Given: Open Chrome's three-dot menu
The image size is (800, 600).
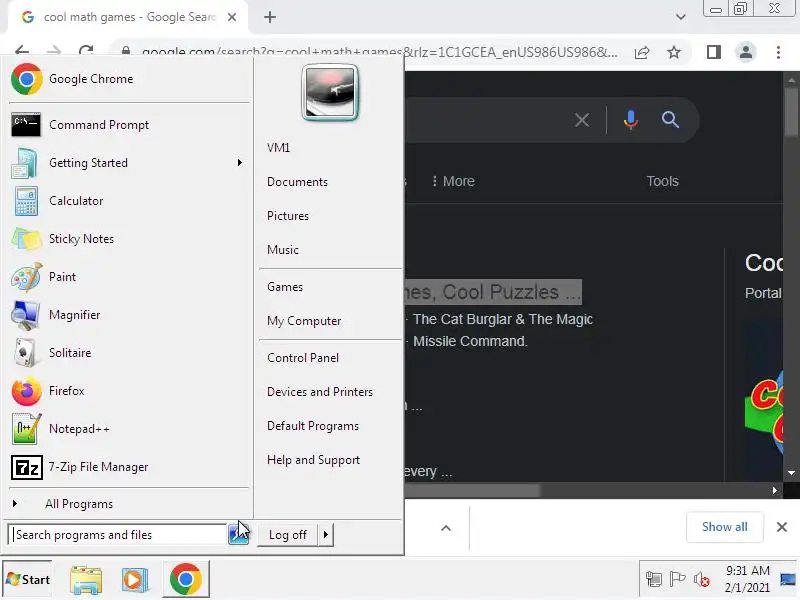Looking at the screenshot, I should click(x=778, y=52).
